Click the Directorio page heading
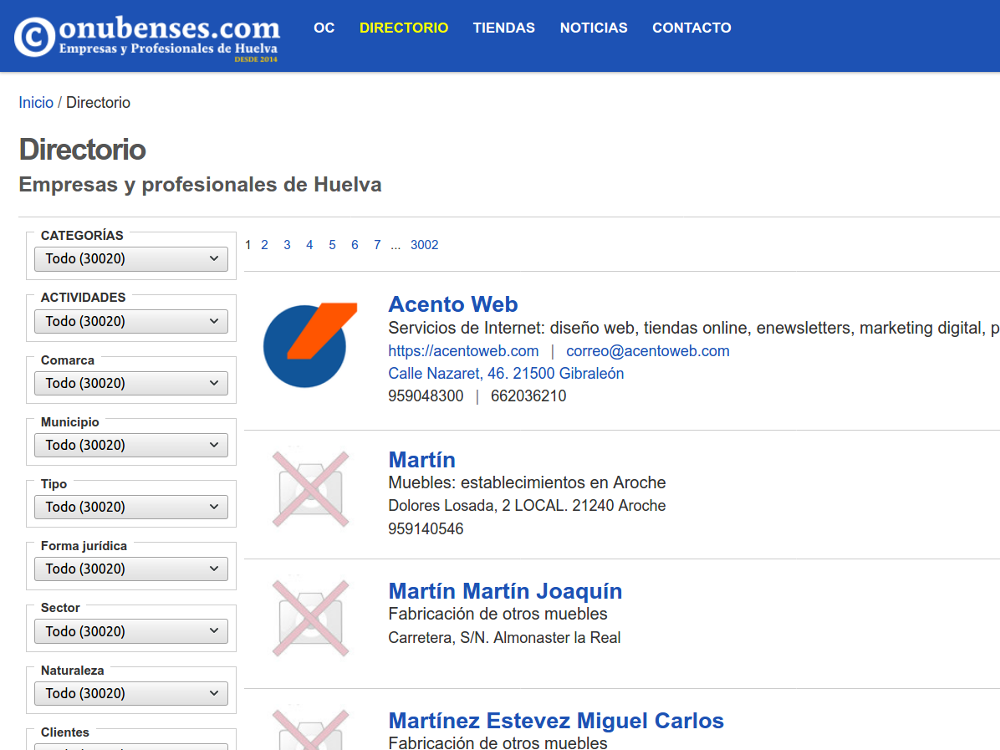 click(x=83, y=150)
